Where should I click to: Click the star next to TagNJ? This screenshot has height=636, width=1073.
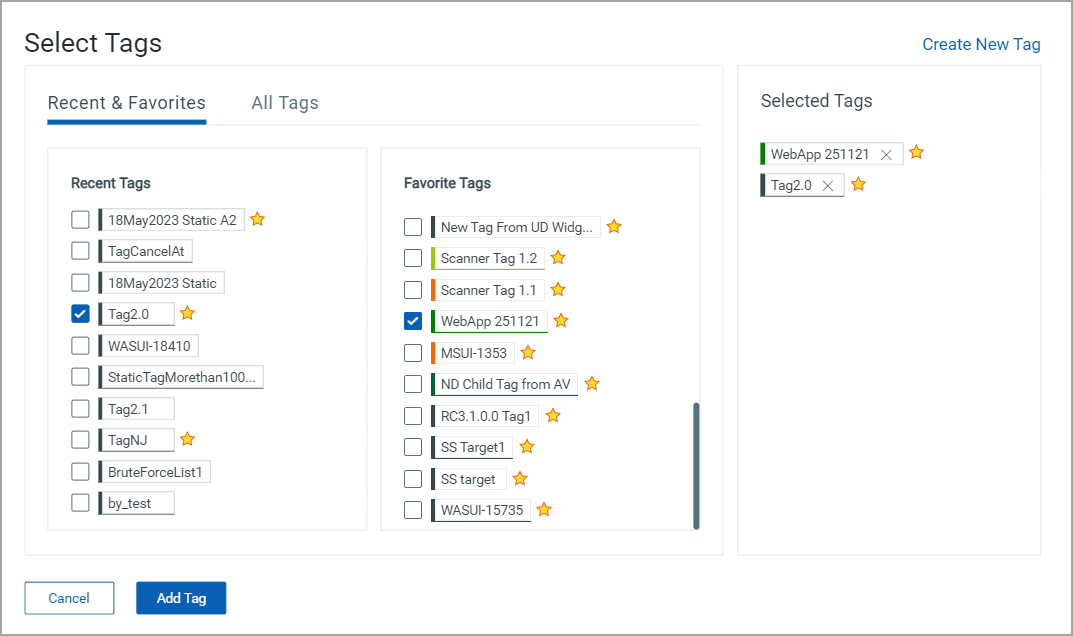(187, 439)
